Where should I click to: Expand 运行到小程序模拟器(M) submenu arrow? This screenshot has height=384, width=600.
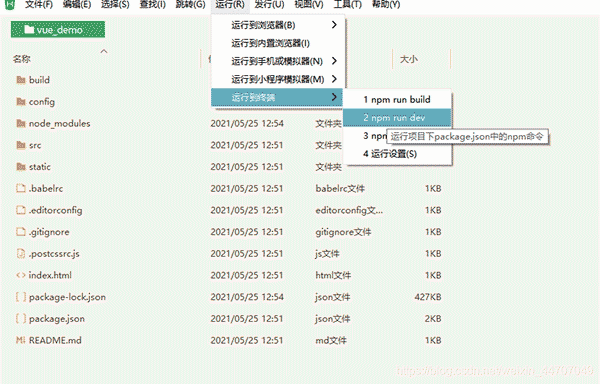click(334, 79)
